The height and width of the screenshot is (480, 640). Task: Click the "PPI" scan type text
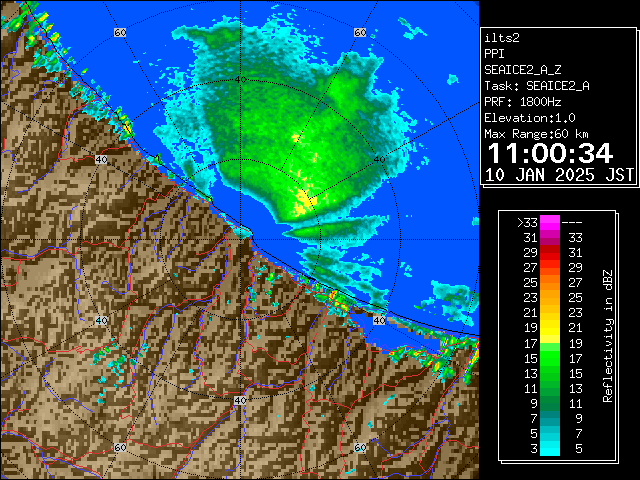pos(494,54)
